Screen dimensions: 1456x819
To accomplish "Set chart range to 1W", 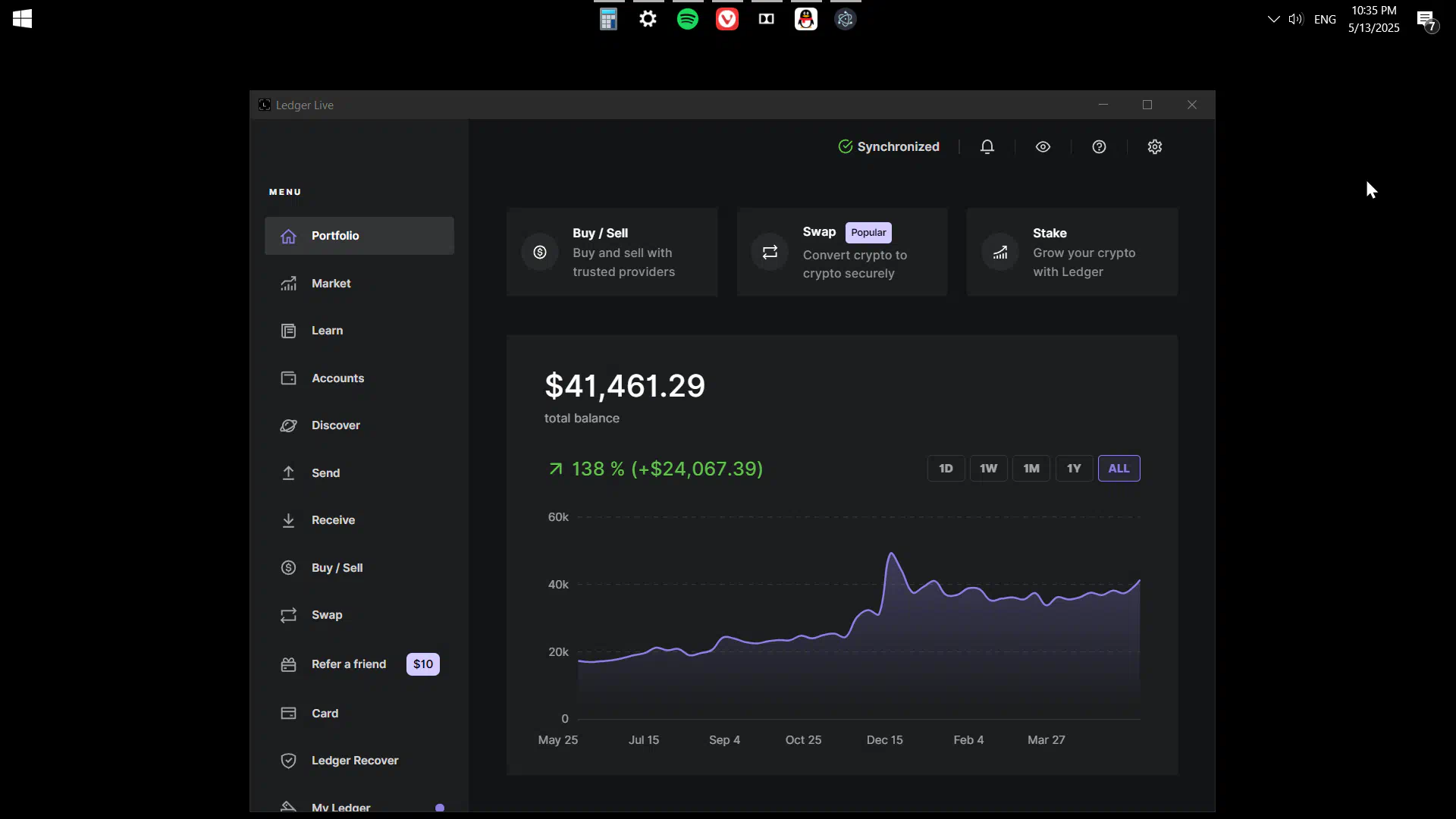I will coord(988,469).
